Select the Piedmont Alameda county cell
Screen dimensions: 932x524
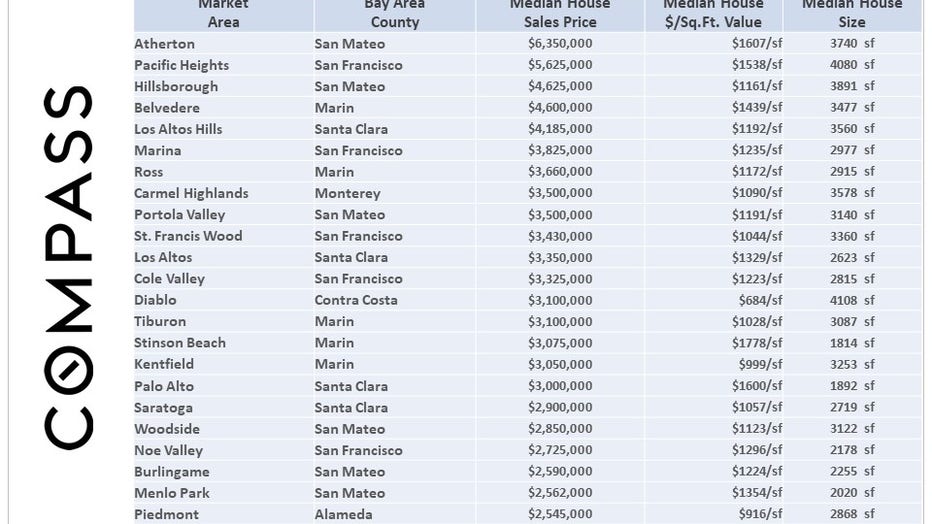click(344, 515)
